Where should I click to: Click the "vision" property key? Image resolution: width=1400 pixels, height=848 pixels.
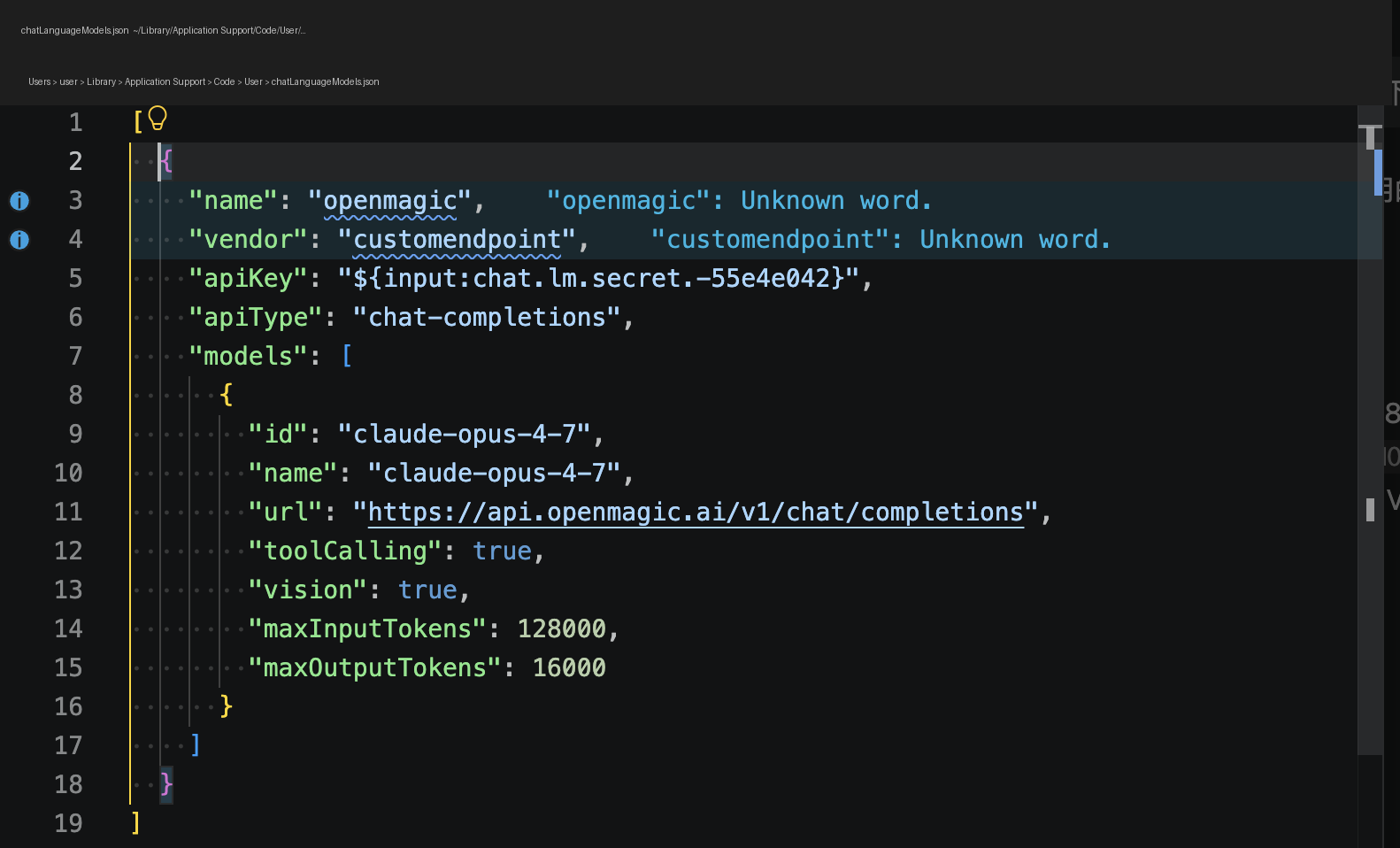click(x=308, y=590)
